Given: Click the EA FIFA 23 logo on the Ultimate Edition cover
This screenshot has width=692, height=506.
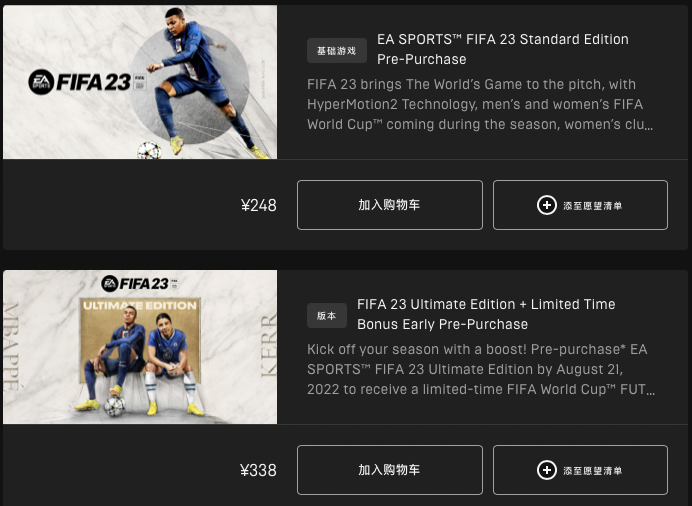Looking at the screenshot, I should tap(139, 284).
